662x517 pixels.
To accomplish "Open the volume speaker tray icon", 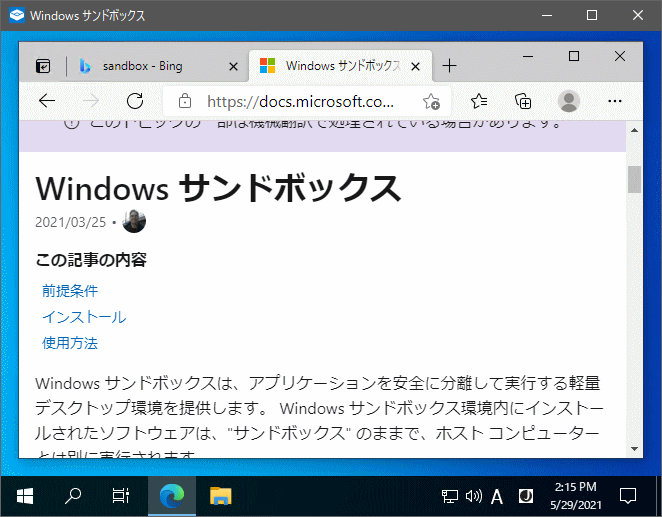I will (474, 496).
